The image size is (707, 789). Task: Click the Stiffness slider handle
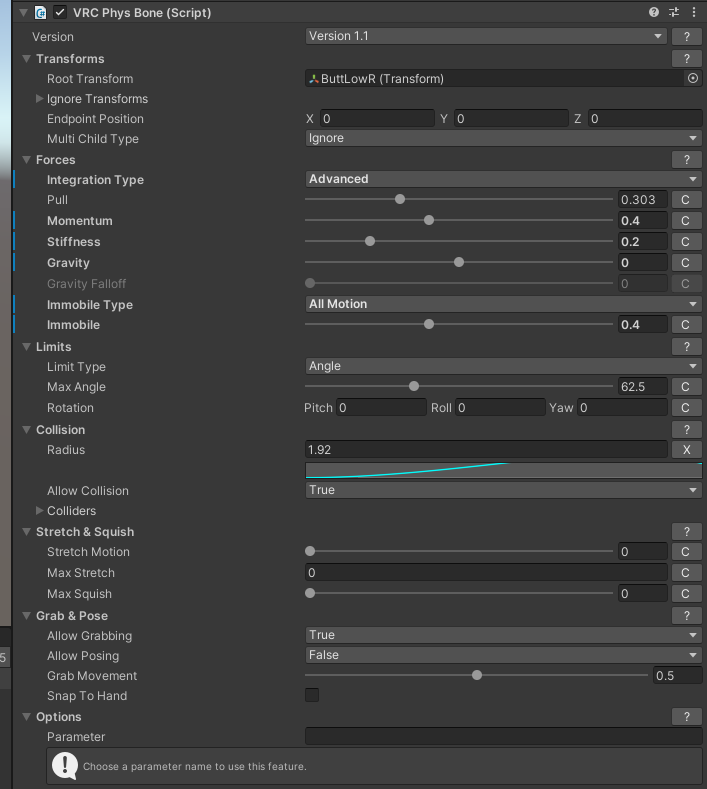point(370,242)
